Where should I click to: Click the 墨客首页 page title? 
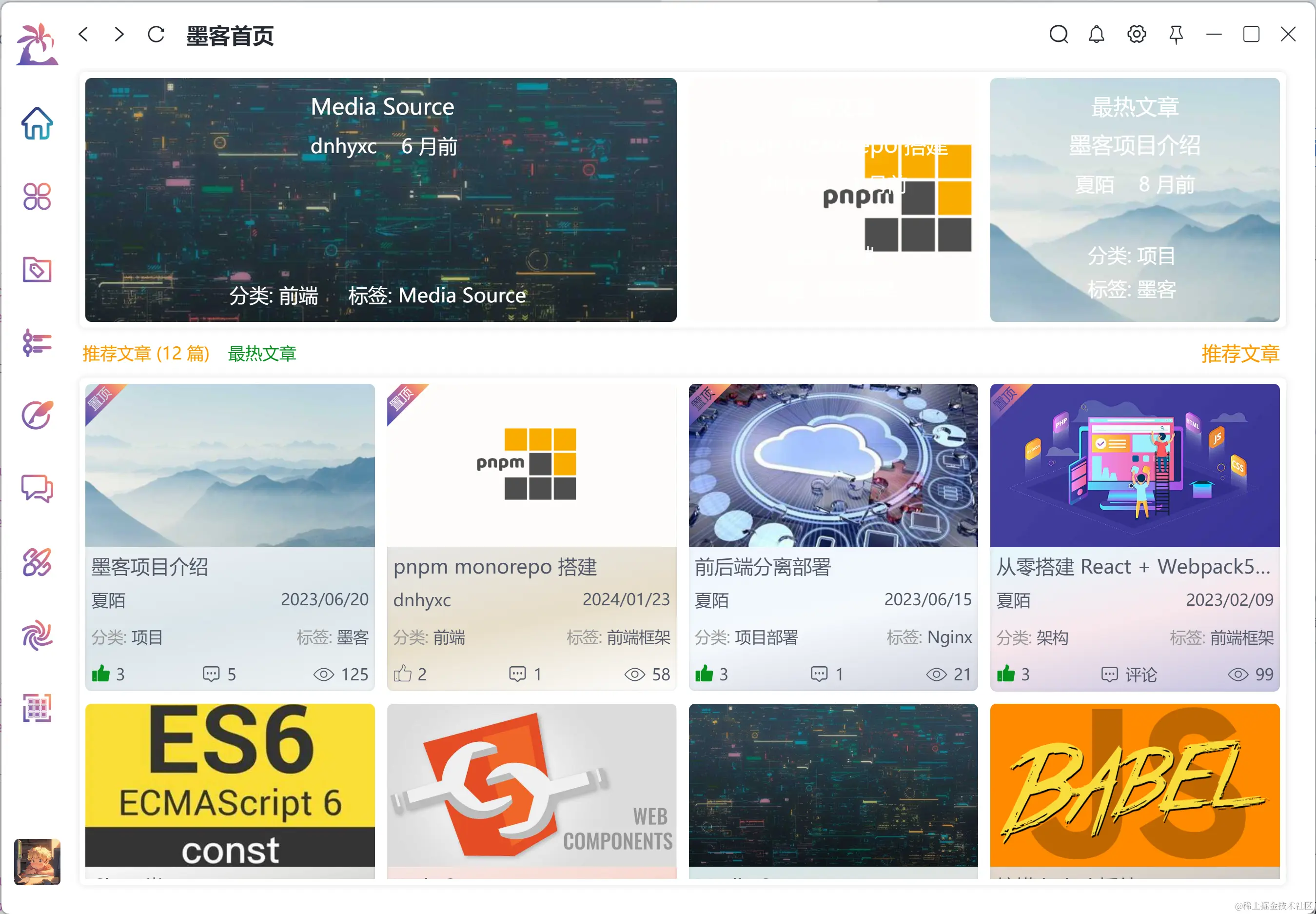pyautogui.click(x=230, y=36)
